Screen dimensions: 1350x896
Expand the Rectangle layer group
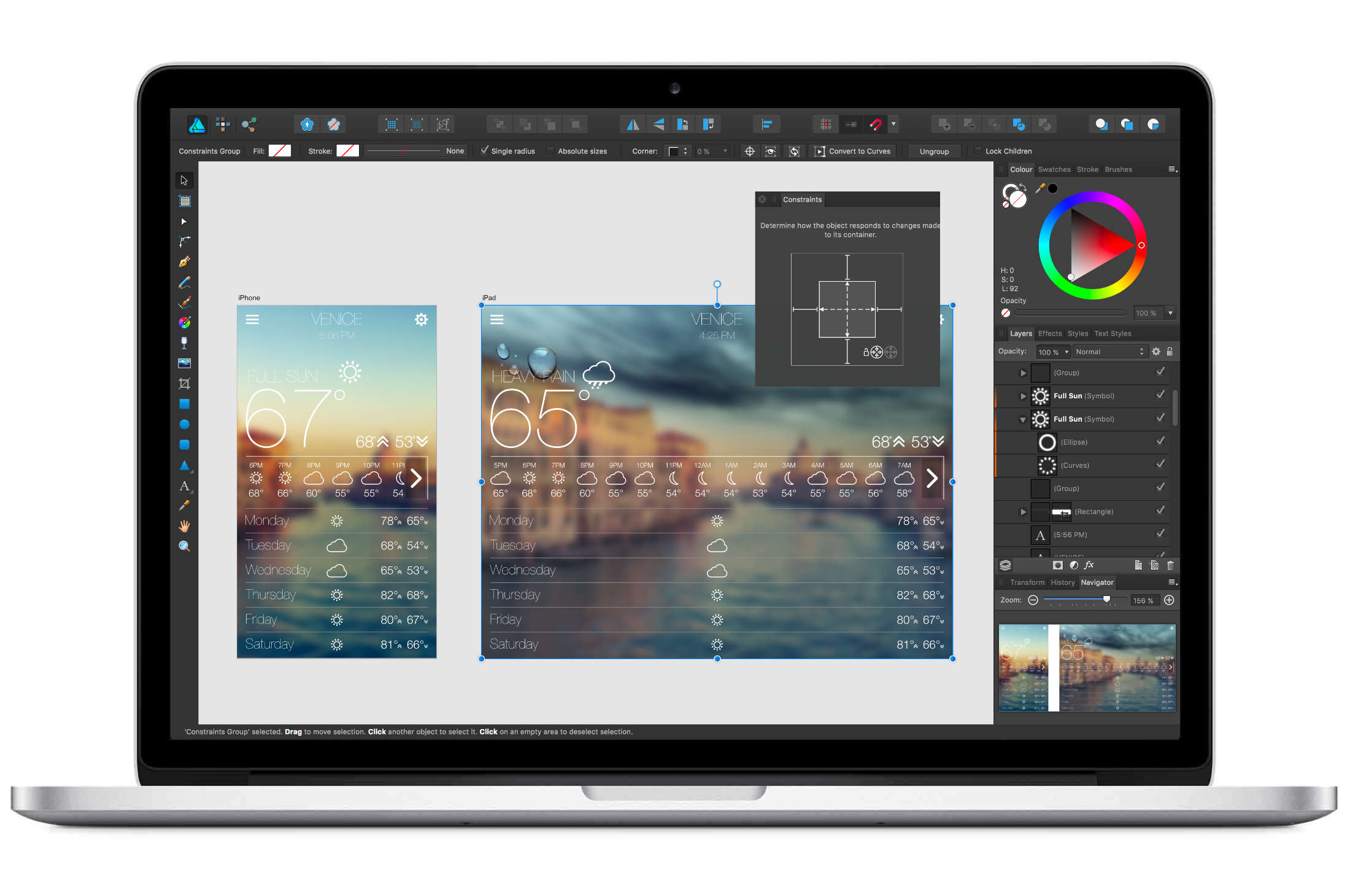coord(1022,512)
